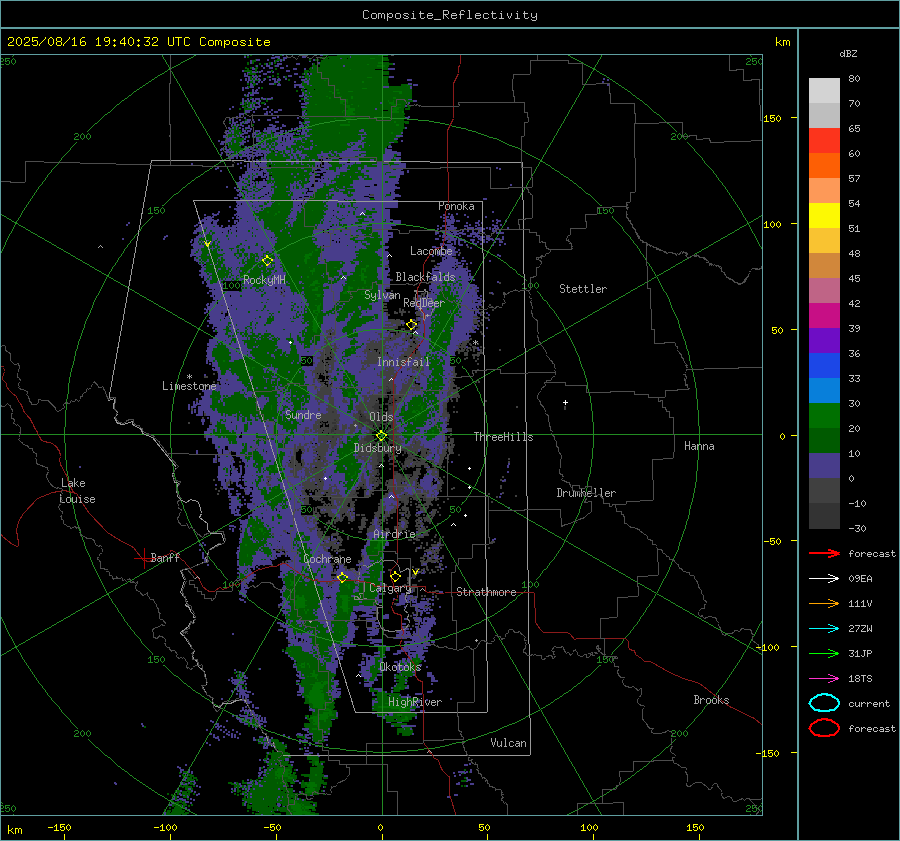Click the magenta 18TS arrow icon
Viewport: 900px width, 841px height.
point(824,679)
